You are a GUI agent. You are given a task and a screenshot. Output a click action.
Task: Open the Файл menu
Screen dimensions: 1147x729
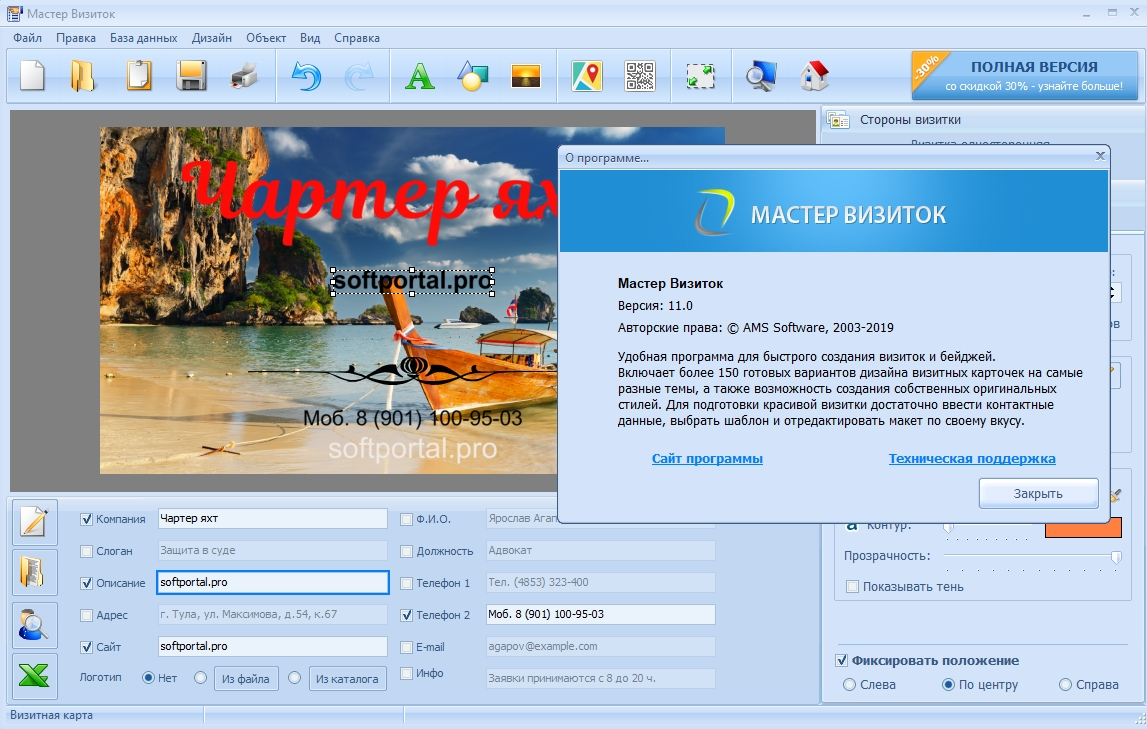[27, 38]
